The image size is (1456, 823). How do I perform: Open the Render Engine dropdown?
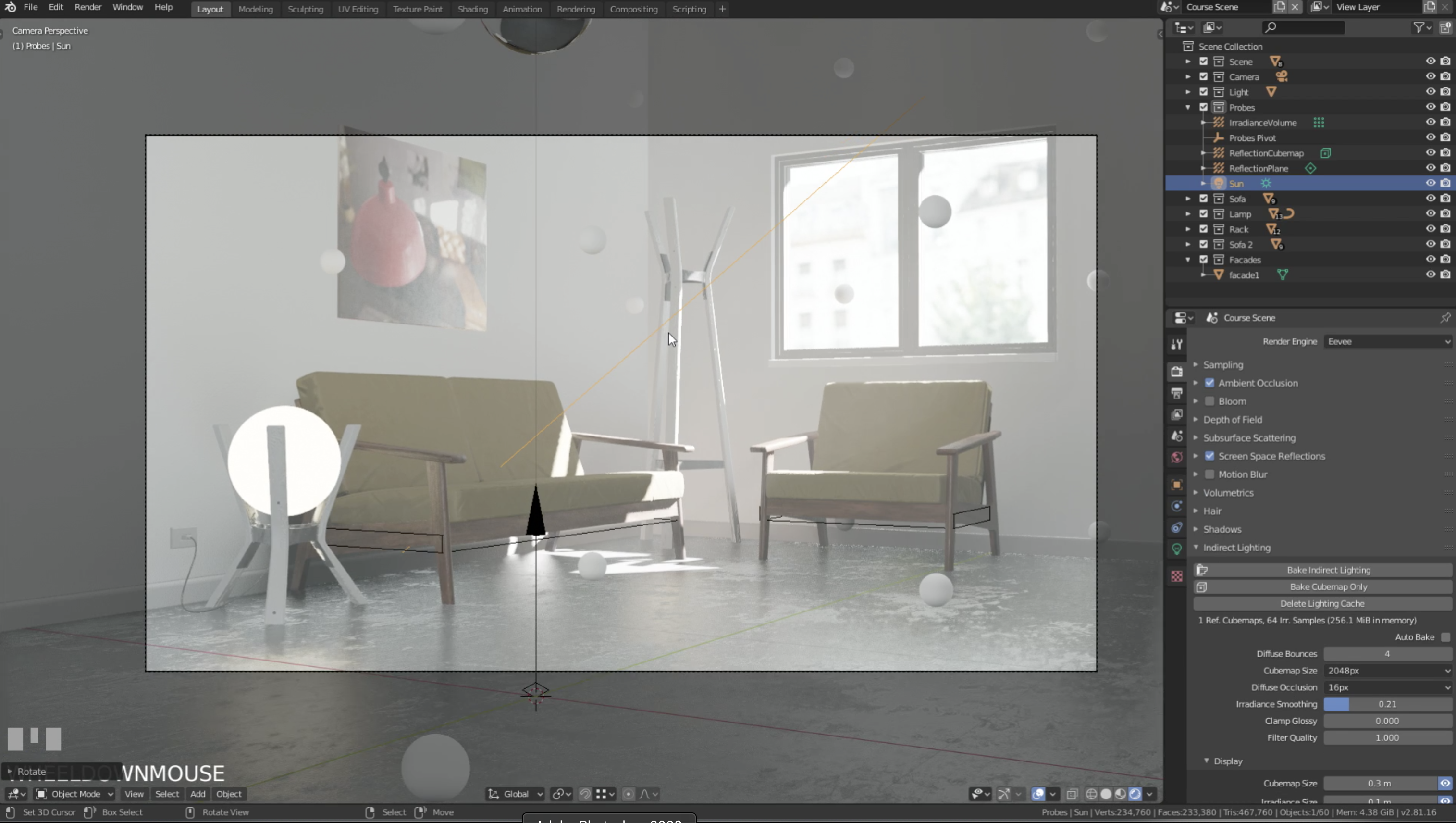tap(1388, 342)
